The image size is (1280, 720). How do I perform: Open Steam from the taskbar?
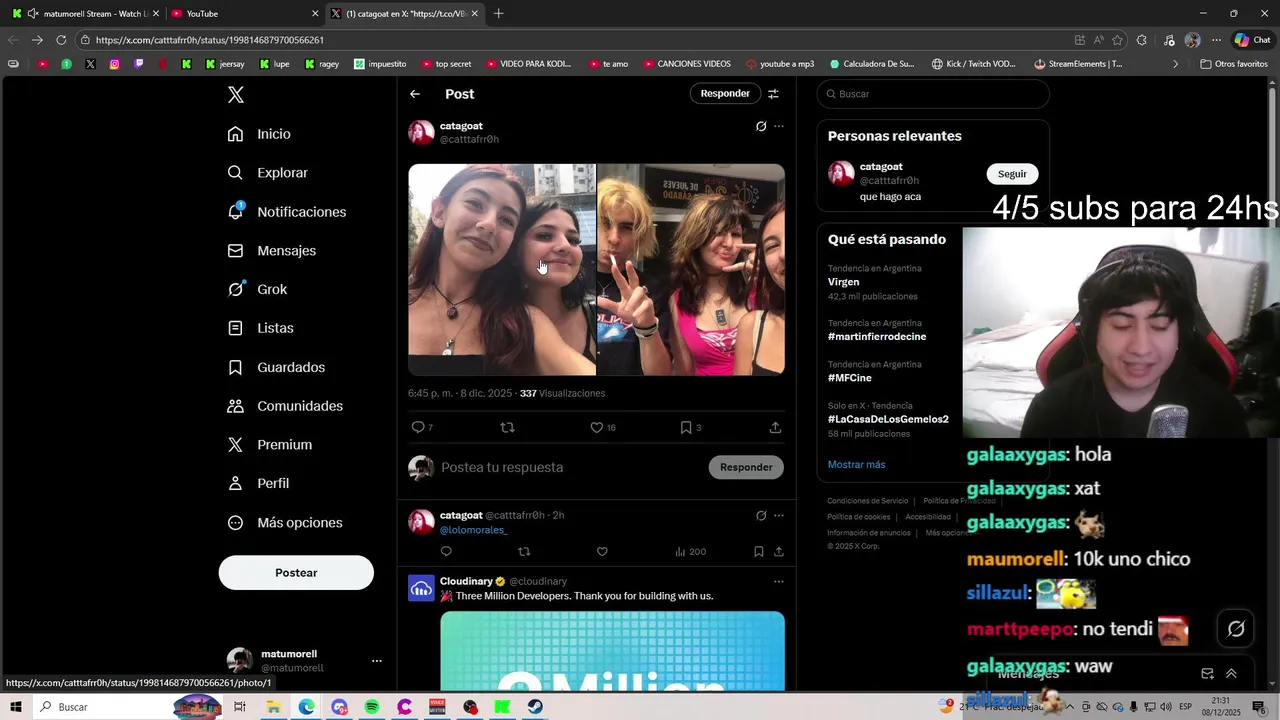click(535, 707)
